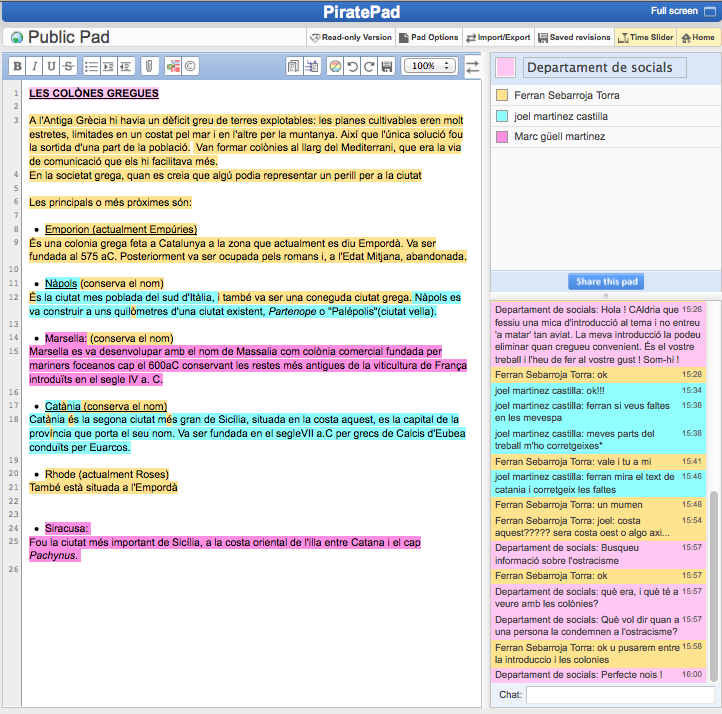This screenshot has width=722, height=714.
Task: Click Ferran Sebarroja Torra's yellow swatch
Action: (502, 95)
